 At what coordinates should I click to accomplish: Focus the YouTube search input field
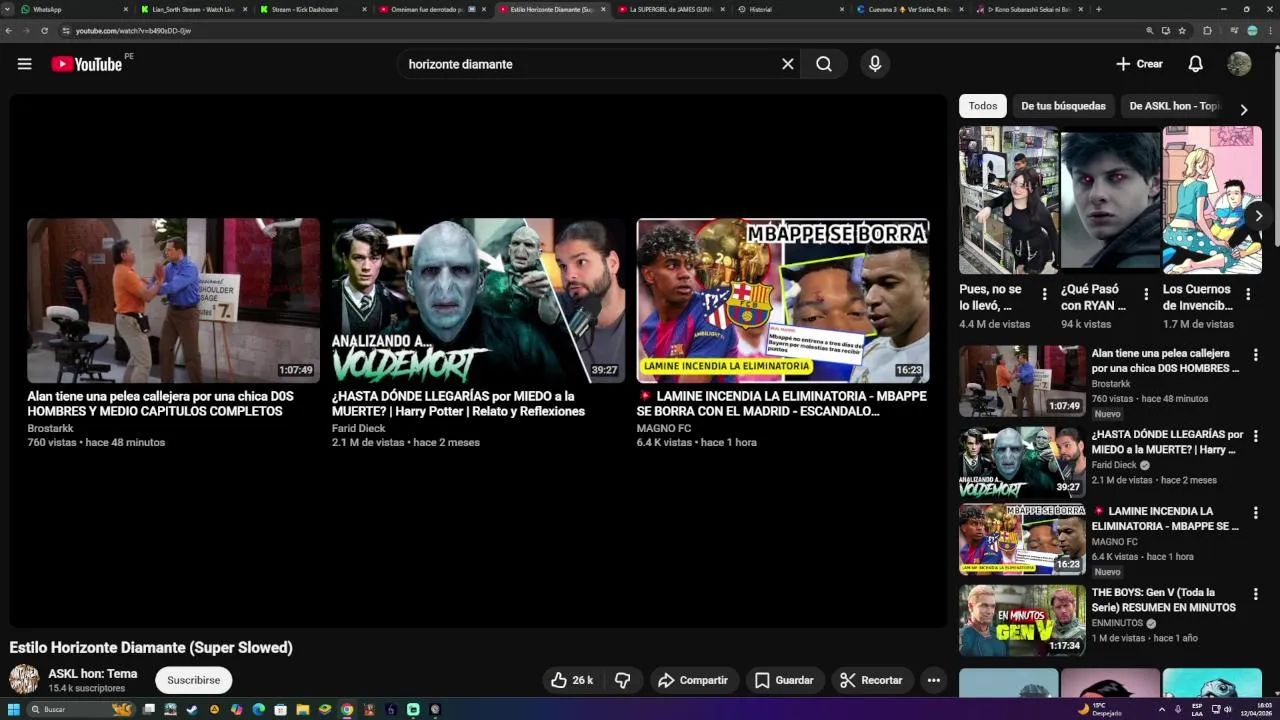(x=590, y=64)
